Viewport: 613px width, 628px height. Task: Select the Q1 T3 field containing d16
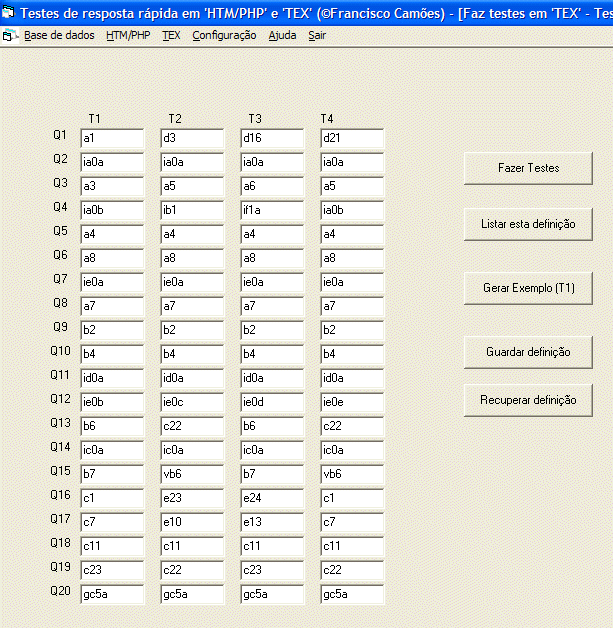pyautogui.click(x=272, y=138)
